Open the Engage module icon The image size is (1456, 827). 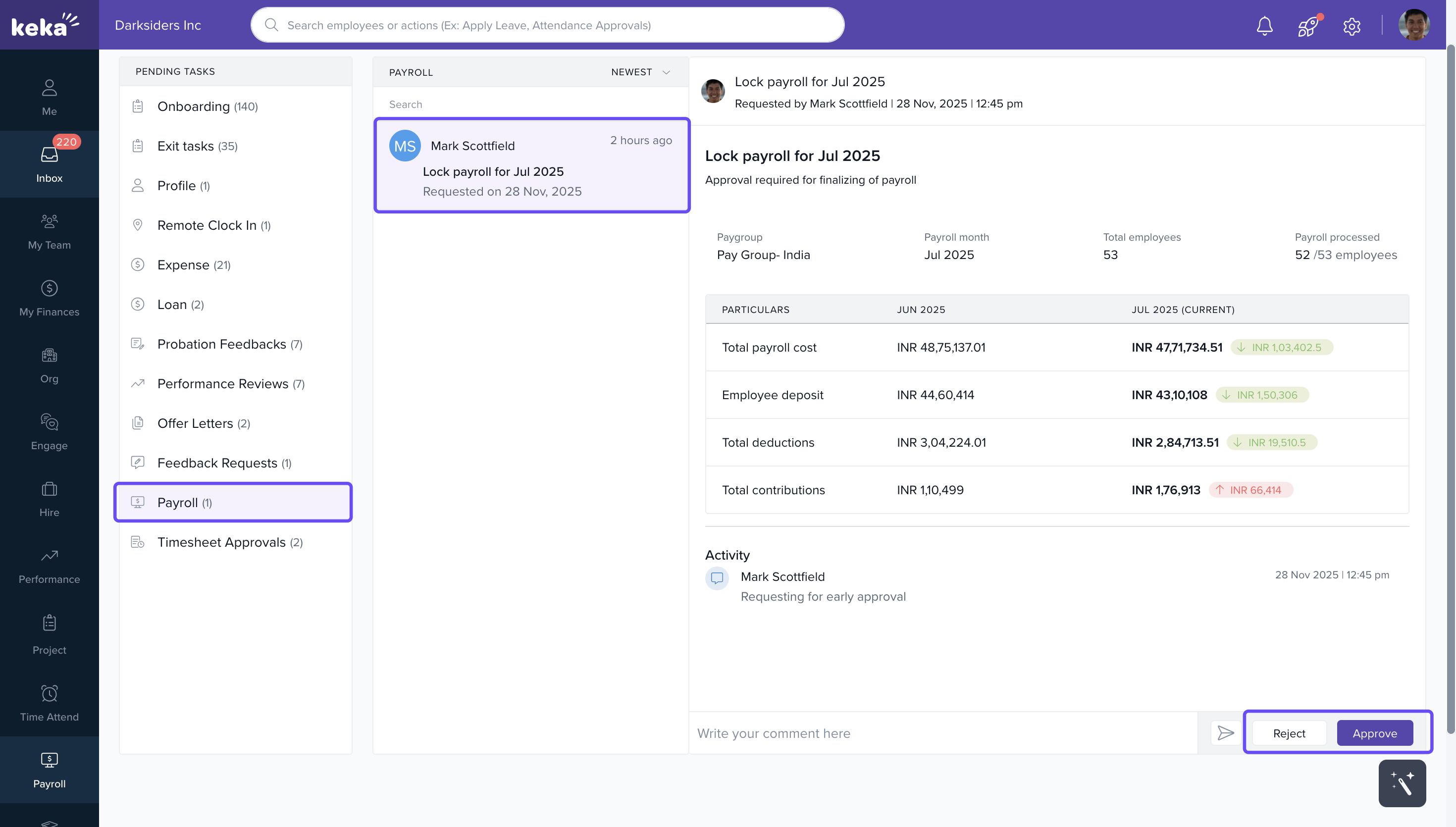pyautogui.click(x=50, y=431)
